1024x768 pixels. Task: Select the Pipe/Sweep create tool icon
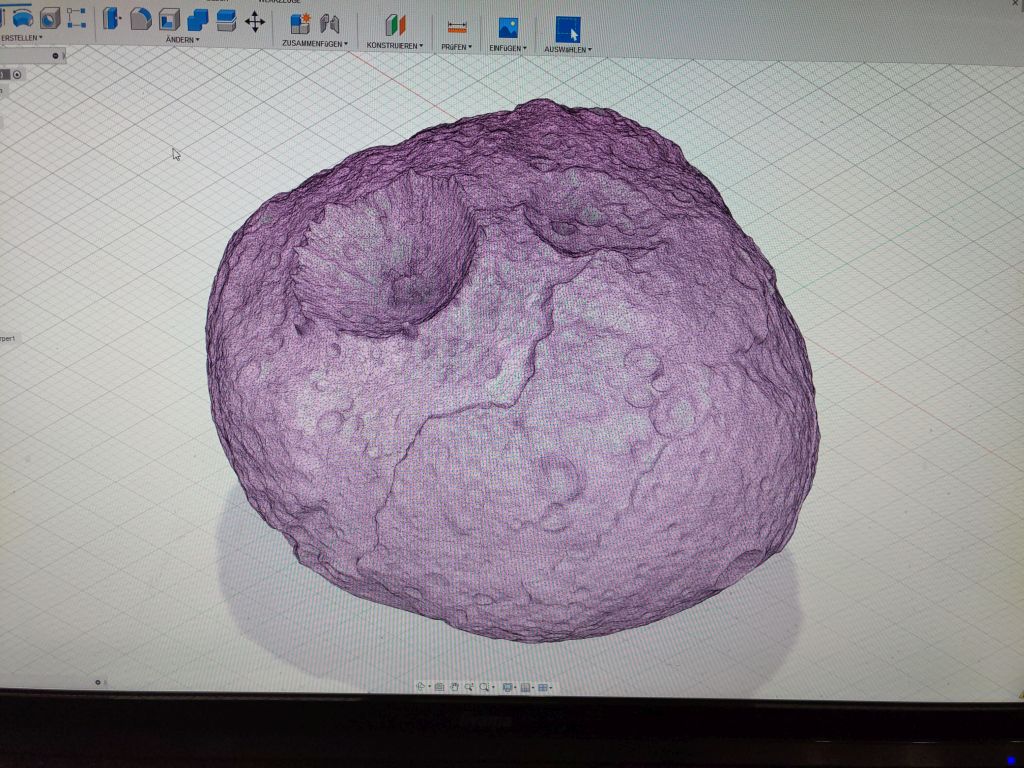click(x=23, y=18)
